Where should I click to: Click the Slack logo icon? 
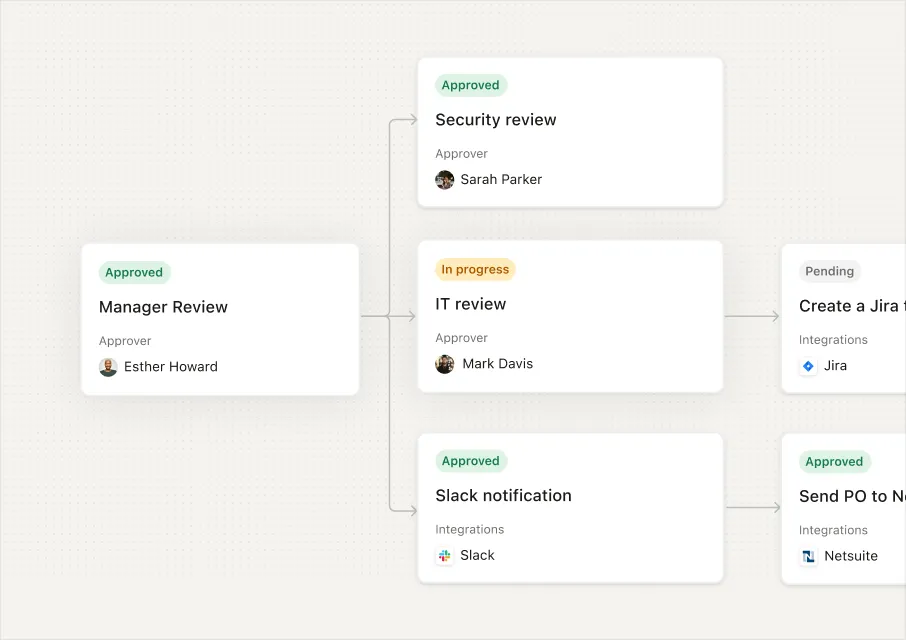[444, 556]
